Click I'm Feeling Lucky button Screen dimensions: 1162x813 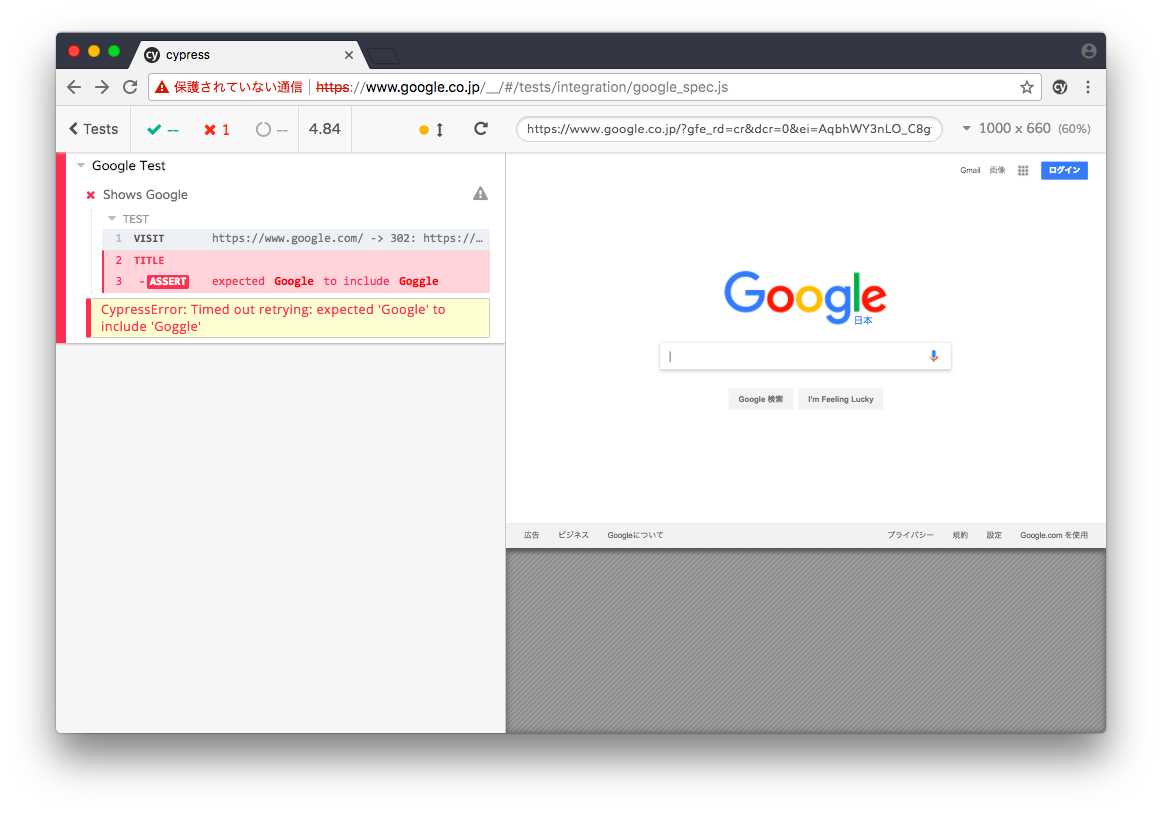[840, 399]
